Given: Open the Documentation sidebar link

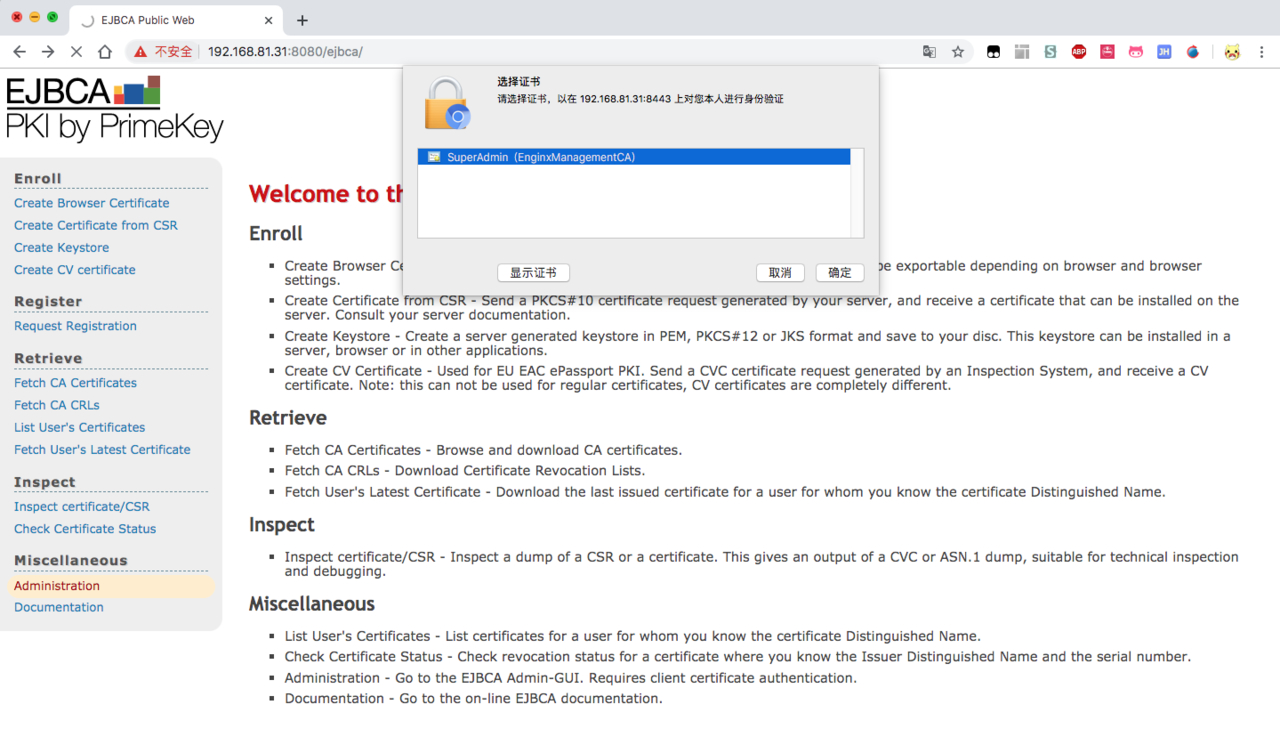Looking at the screenshot, I should pos(59,607).
